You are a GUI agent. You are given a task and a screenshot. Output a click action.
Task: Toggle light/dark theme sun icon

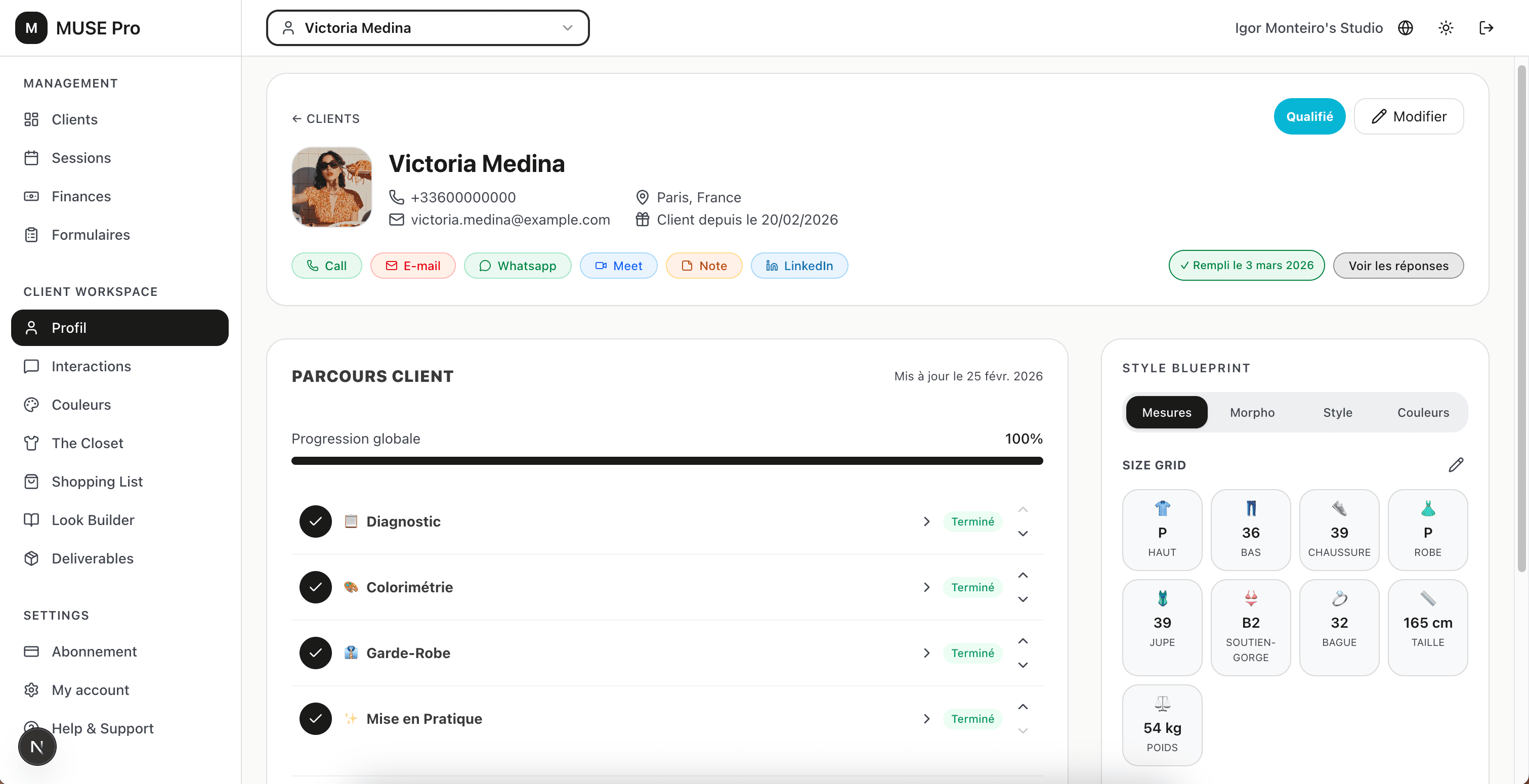[1446, 28]
